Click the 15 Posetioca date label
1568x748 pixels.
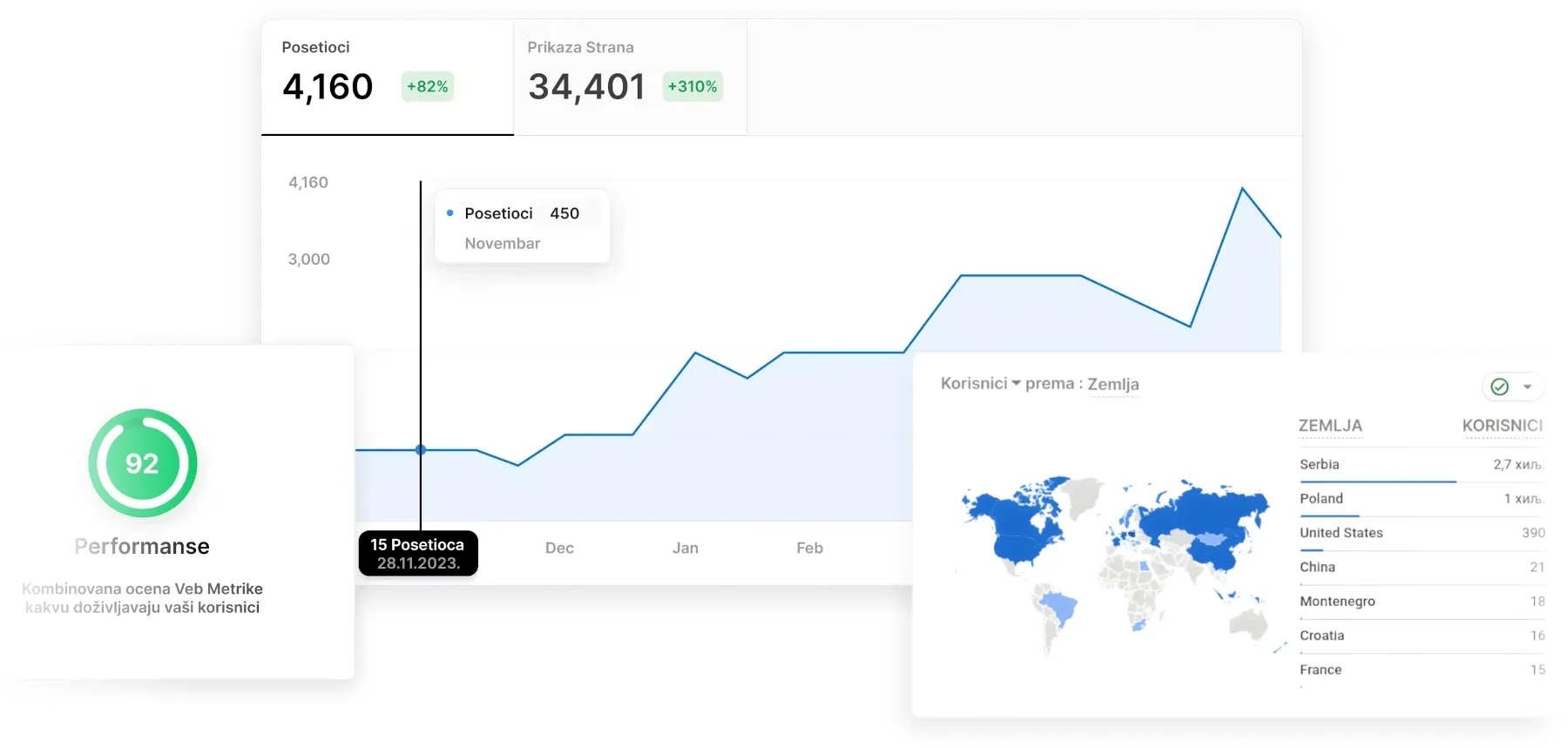point(418,553)
